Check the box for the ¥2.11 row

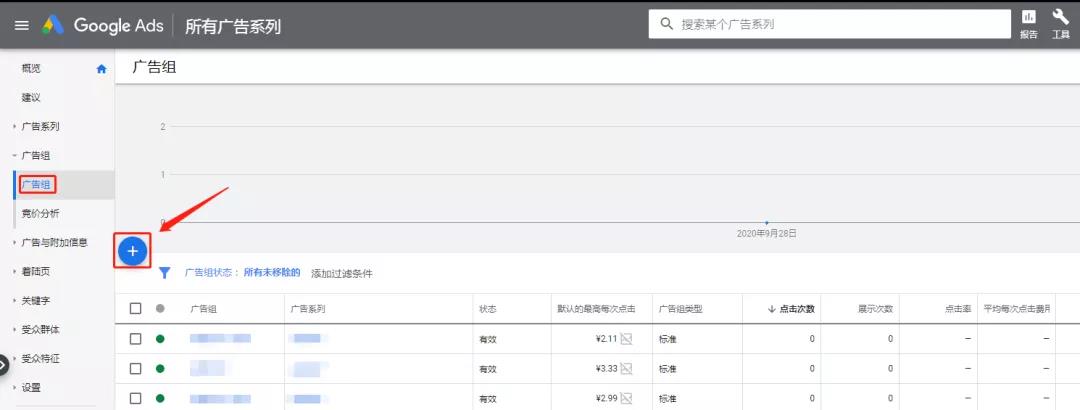click(136, 338)
